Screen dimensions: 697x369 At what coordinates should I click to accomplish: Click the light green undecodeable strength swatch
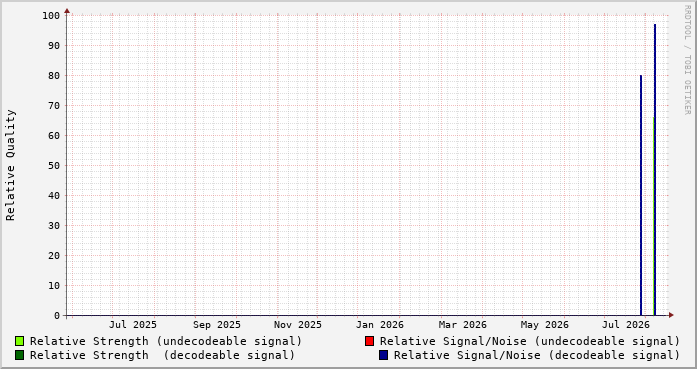click(x=19, y=341)
